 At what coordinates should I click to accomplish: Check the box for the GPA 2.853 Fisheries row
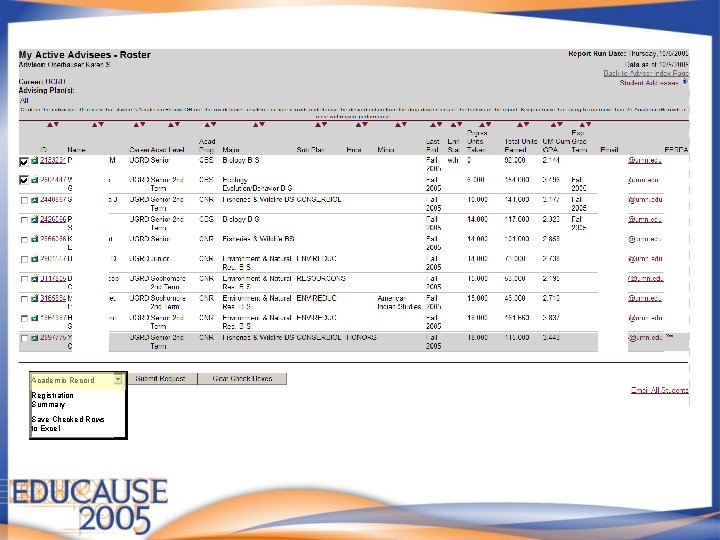click(x=24, y=240)
